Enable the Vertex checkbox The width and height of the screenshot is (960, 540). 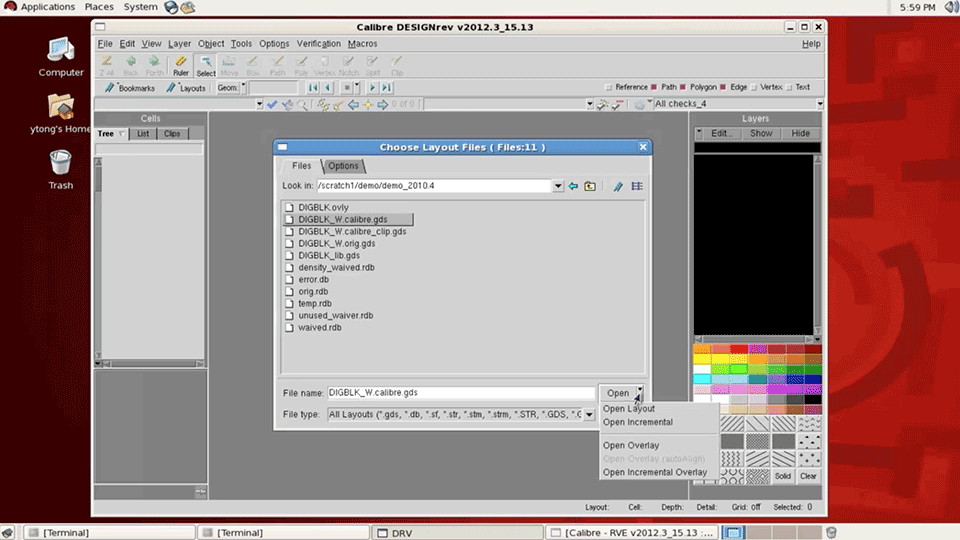pos(754,88)
